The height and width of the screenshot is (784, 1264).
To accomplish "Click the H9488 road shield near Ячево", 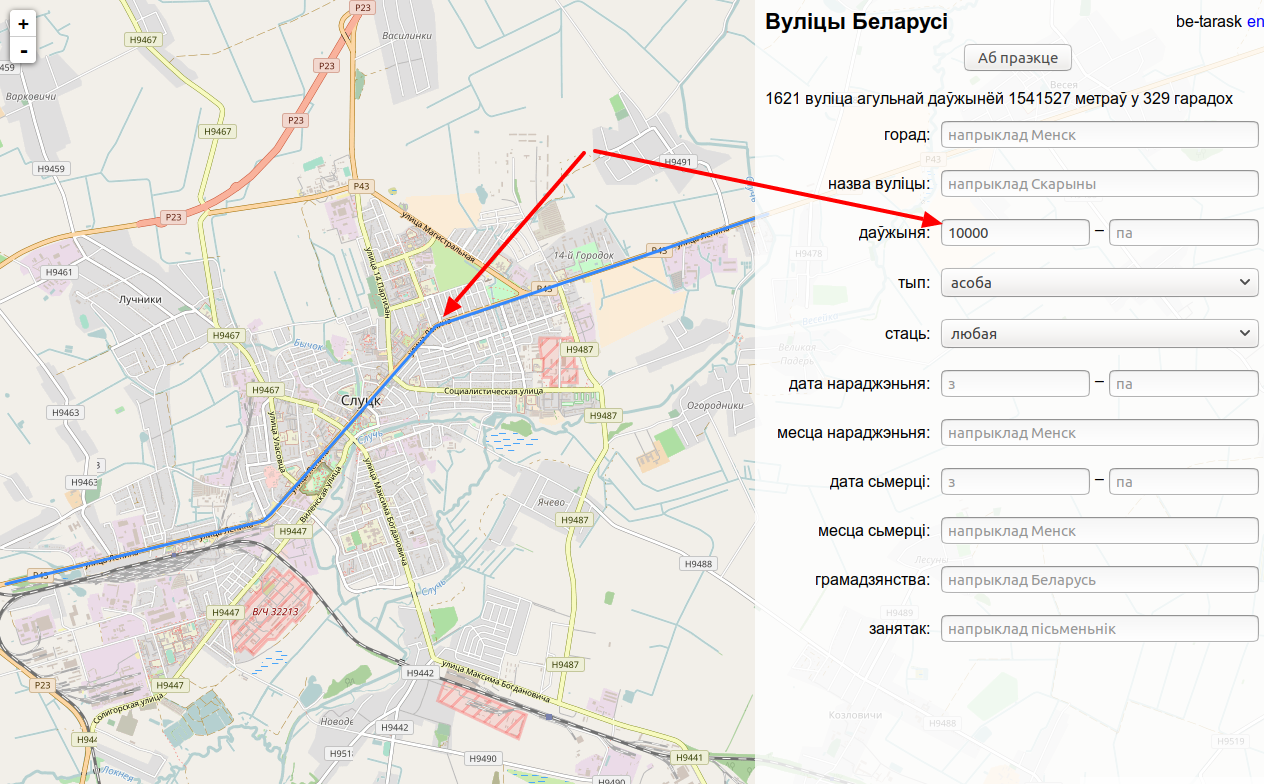I will click(698, 564).
